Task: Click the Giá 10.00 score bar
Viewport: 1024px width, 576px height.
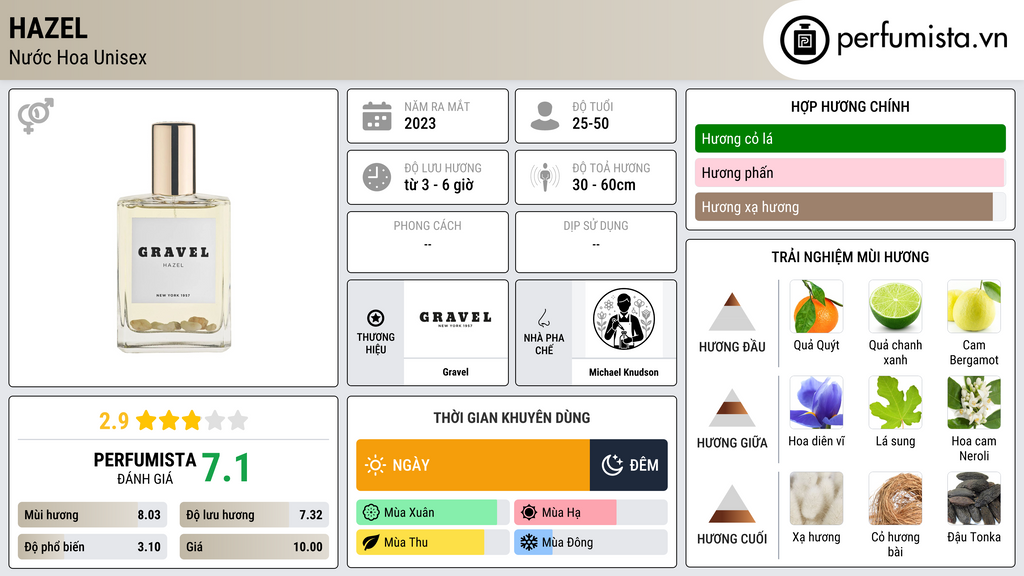Action: (x=254, y=547)
